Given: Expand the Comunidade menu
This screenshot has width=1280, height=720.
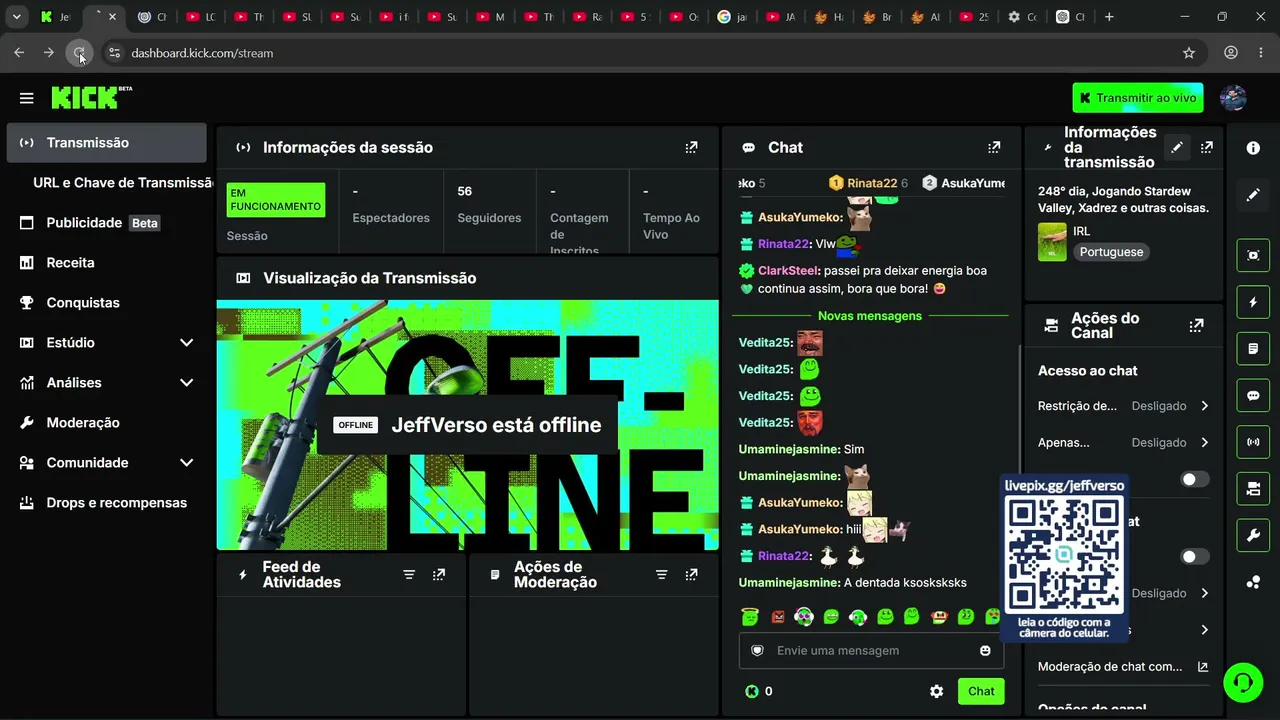Looking at the screenshot, I should click(x=186, y=463).
